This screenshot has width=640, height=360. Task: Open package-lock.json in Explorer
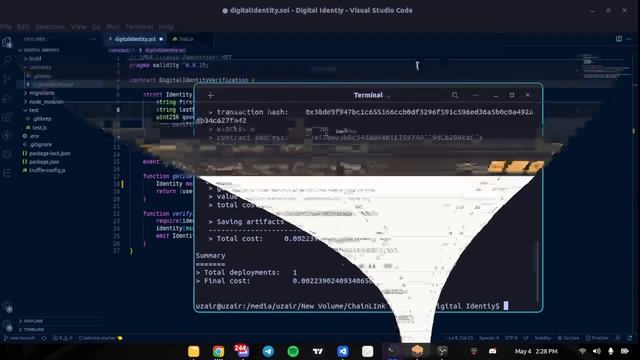click(x=49, y=153)
